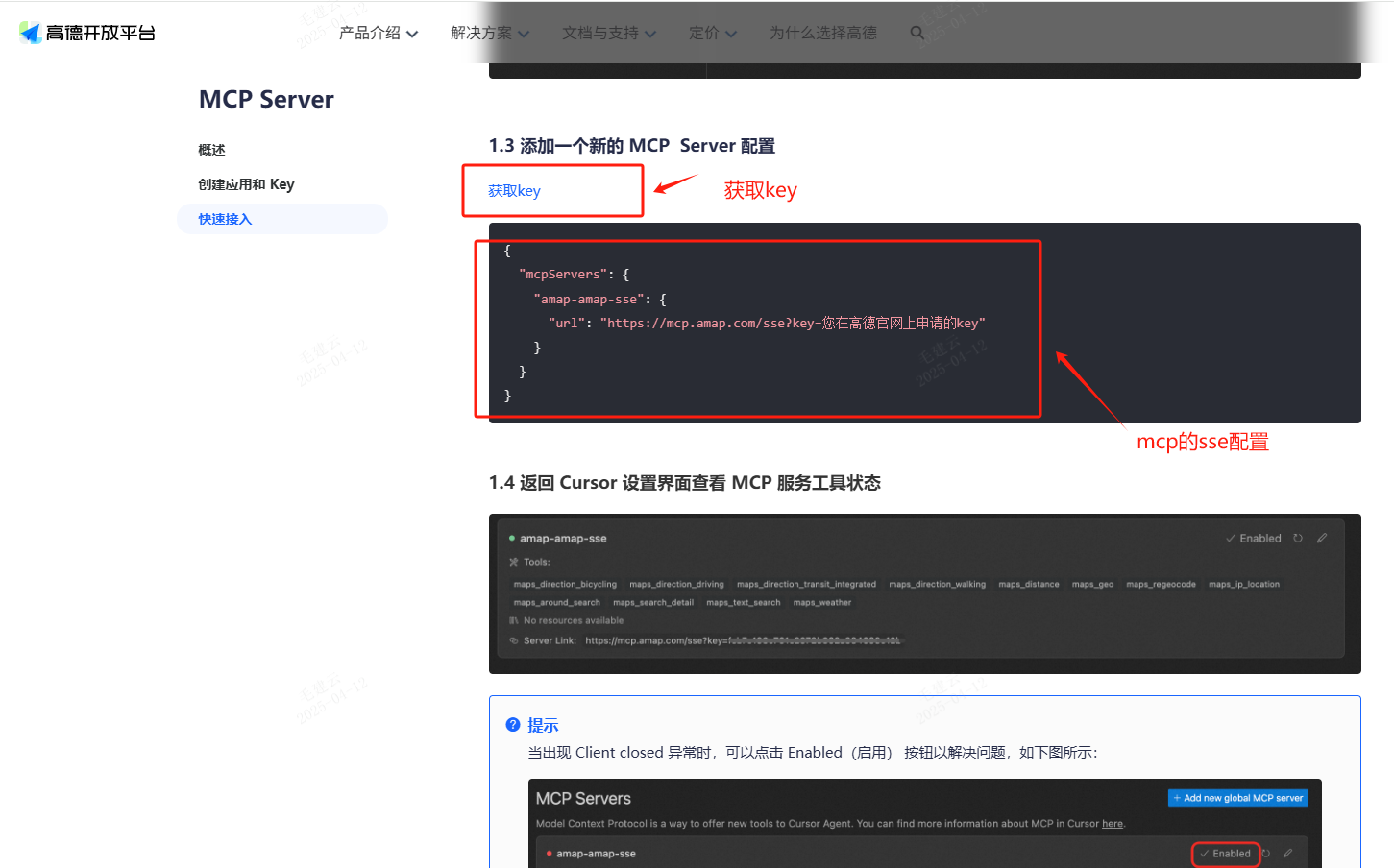The width and height of the screenshot is (1394, 868).
Task: Click green status dot beside amap-amap-sse
Action: (512, 539)
